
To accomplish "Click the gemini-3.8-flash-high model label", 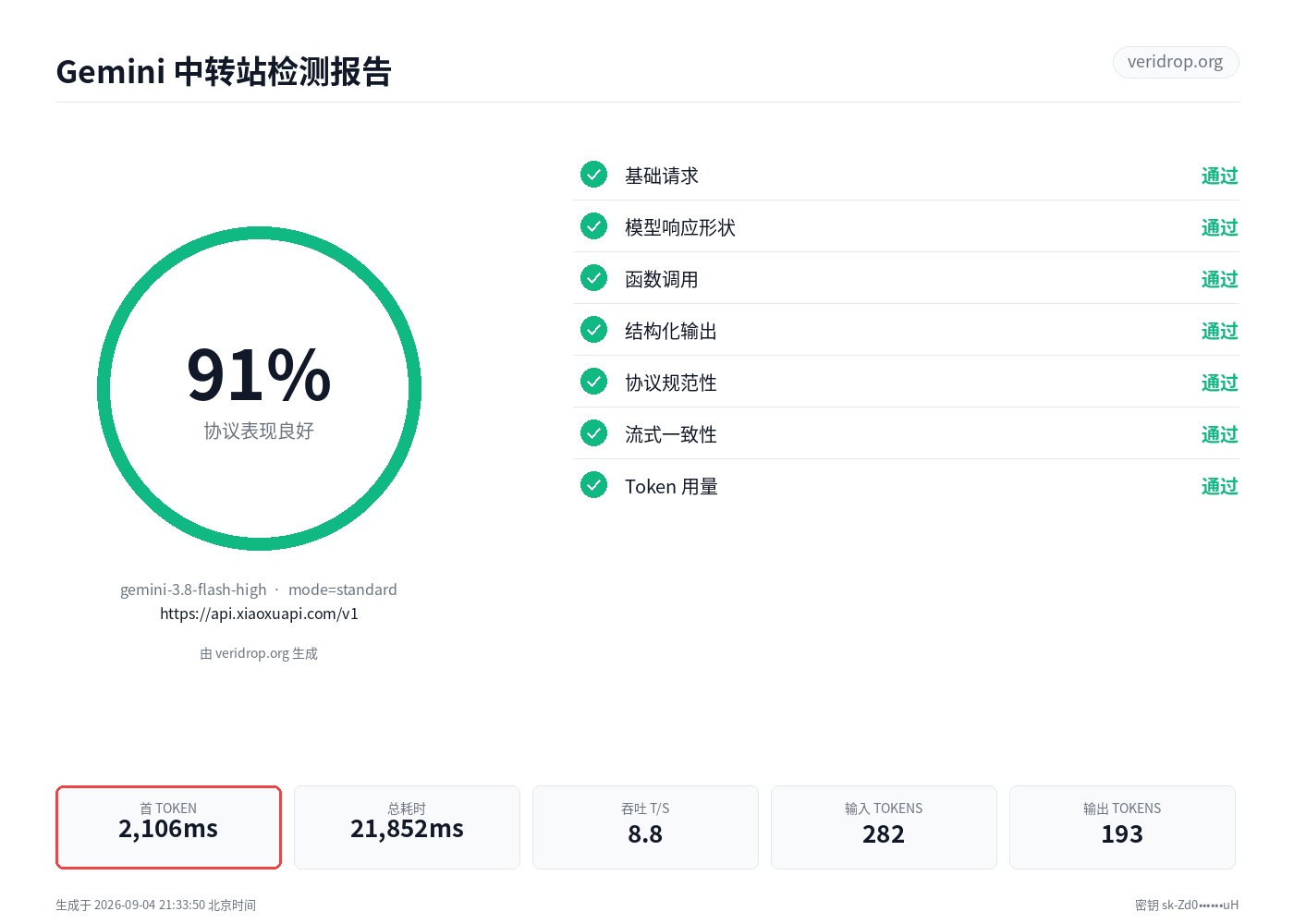I will (x=193, y=590).
